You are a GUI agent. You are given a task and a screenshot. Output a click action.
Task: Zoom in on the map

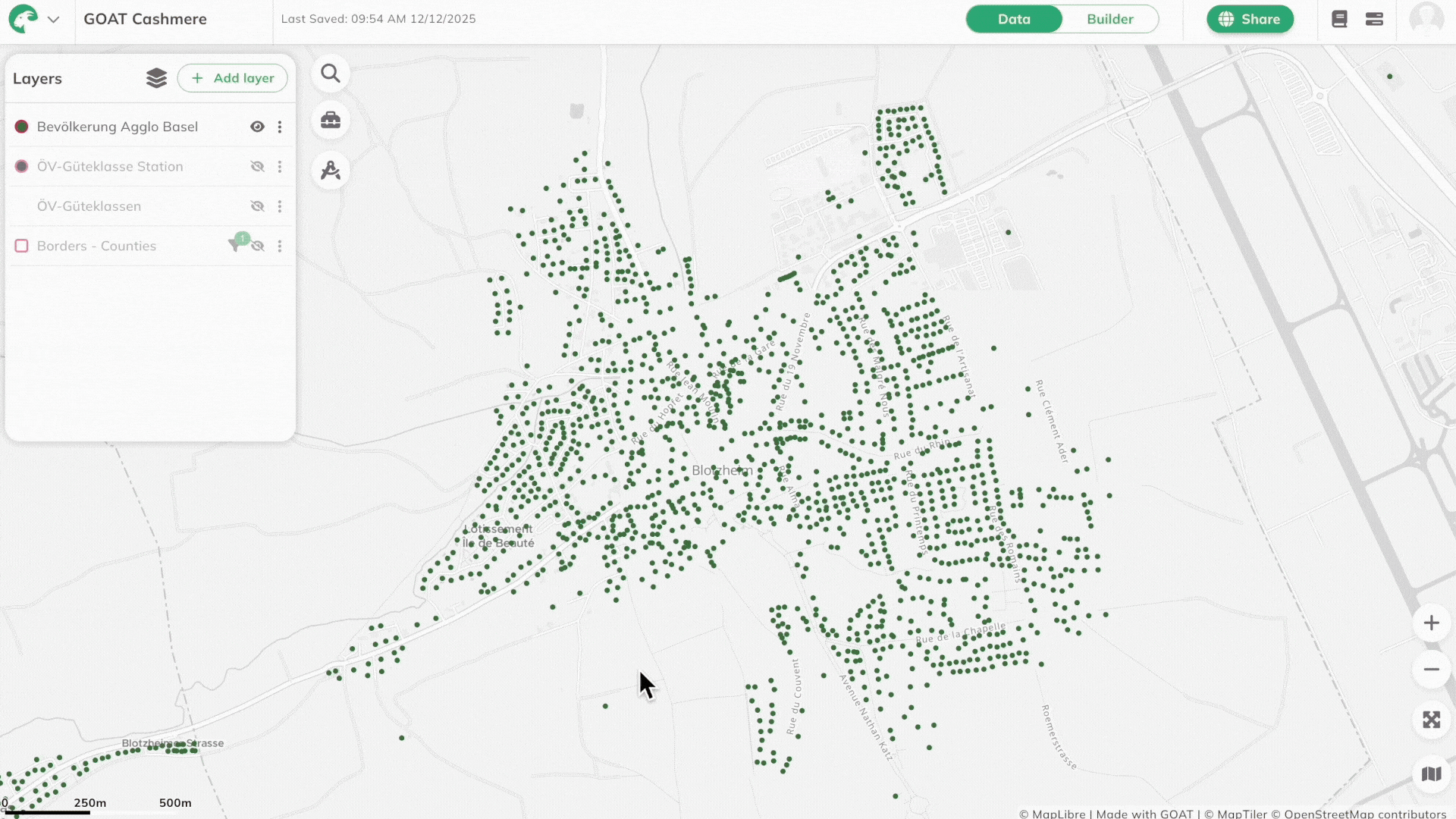click(x=1431, y=623)
